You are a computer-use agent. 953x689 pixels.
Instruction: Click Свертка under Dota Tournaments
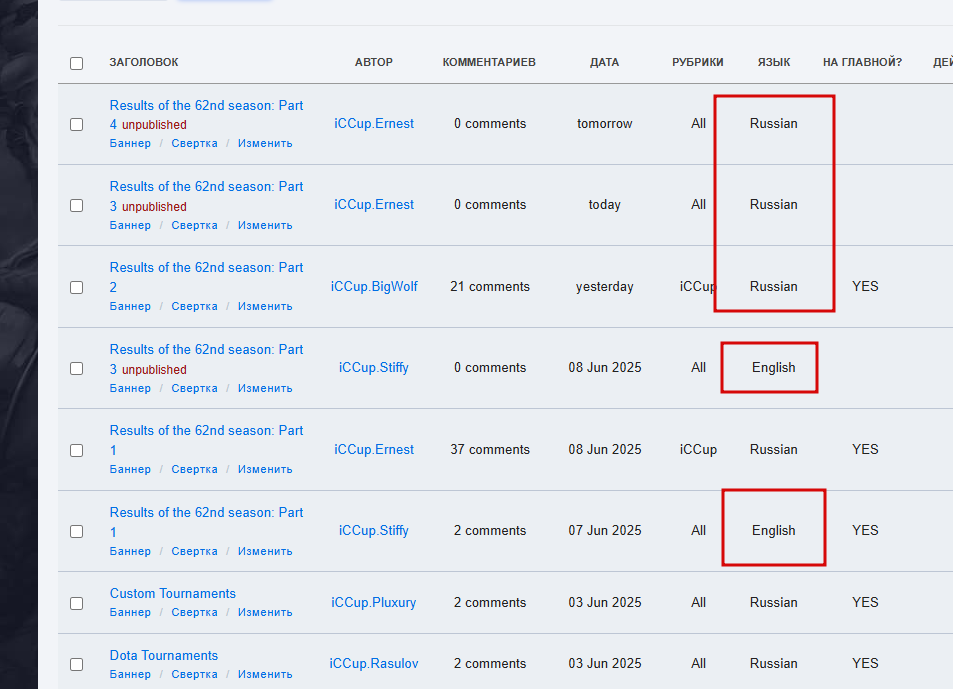[194, 674]
